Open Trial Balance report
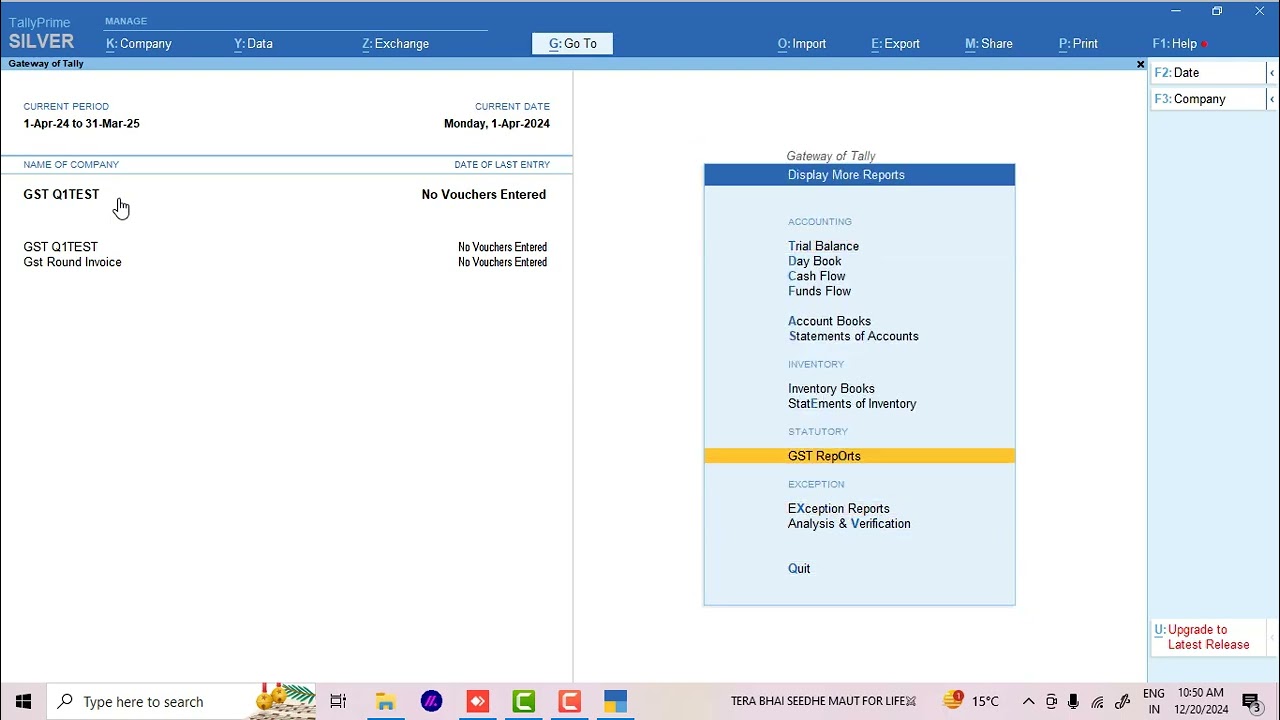 tap(823, 246)
